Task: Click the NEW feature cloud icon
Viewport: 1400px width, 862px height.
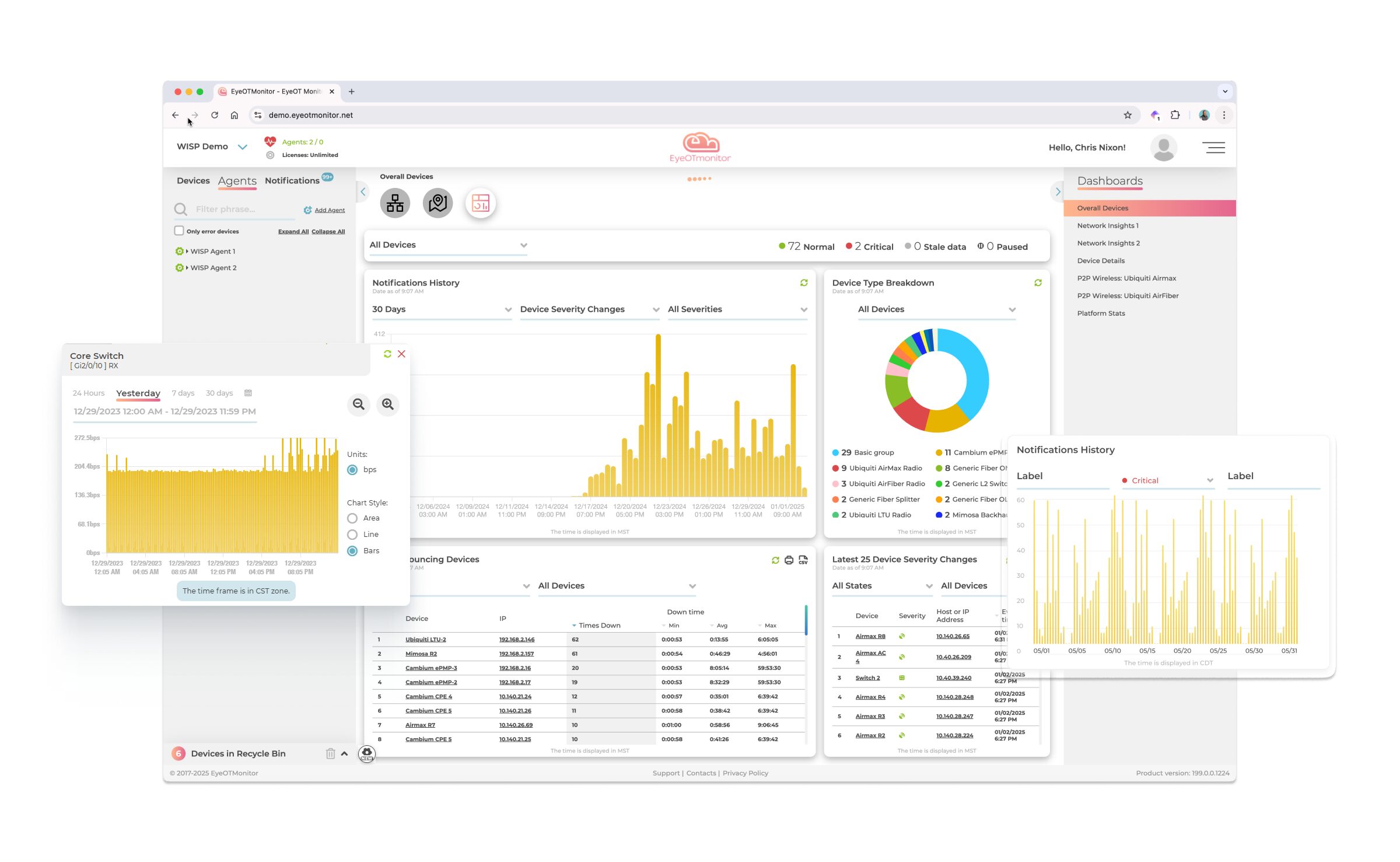Action: coord(366,754)
